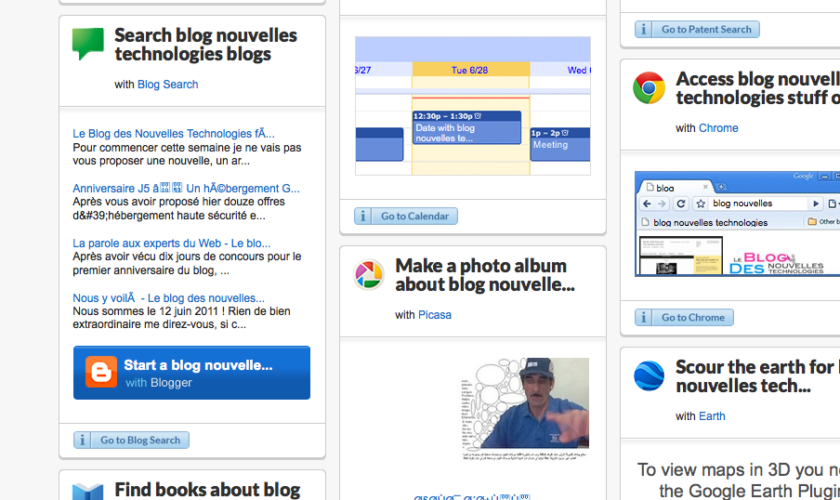Image resolution: width=840 pixels, height=500 pixels.
Task: Follow the Chrome link under Access heading
Action: coord(718,128)
